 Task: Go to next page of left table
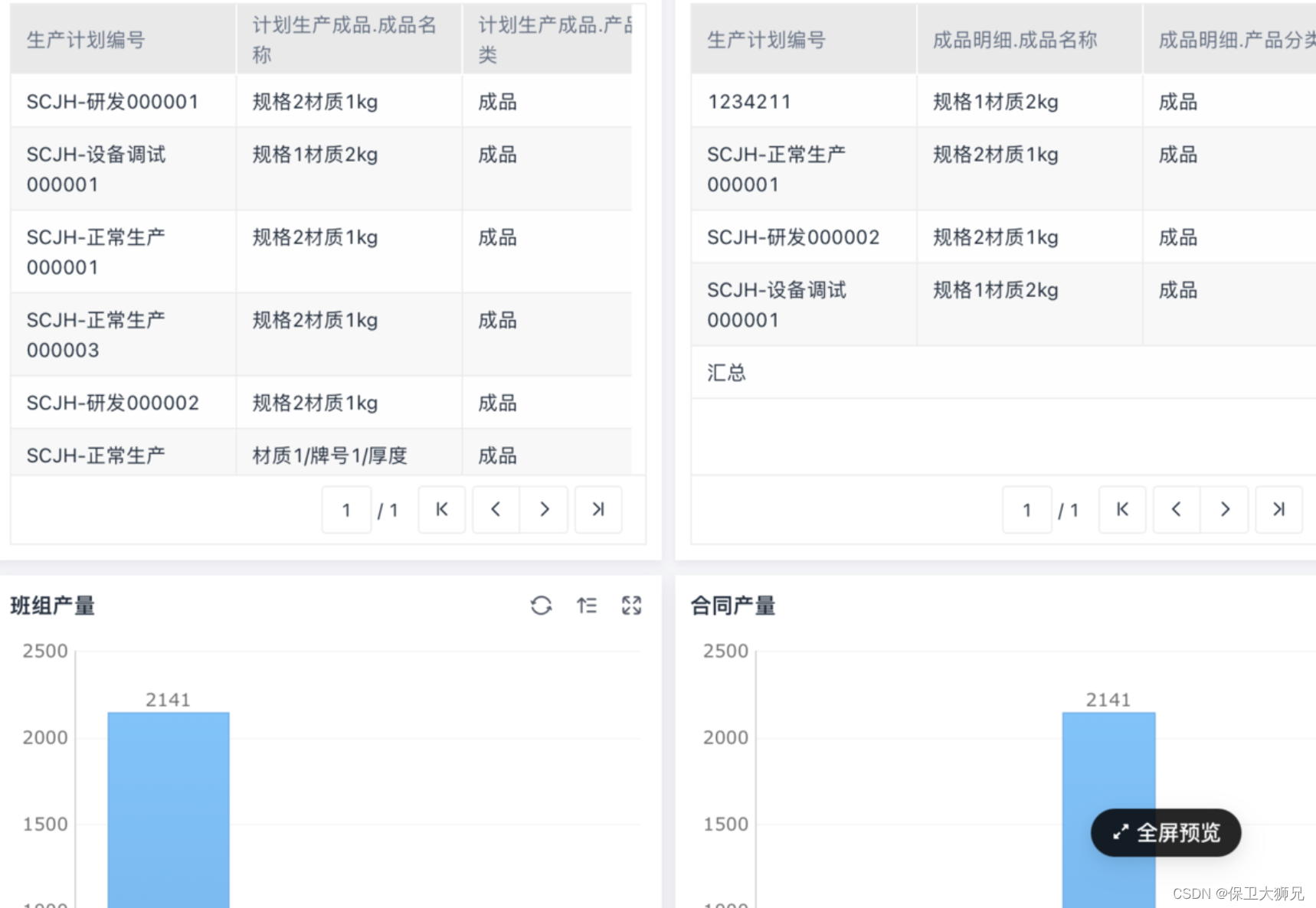click(x=545, y=509)
